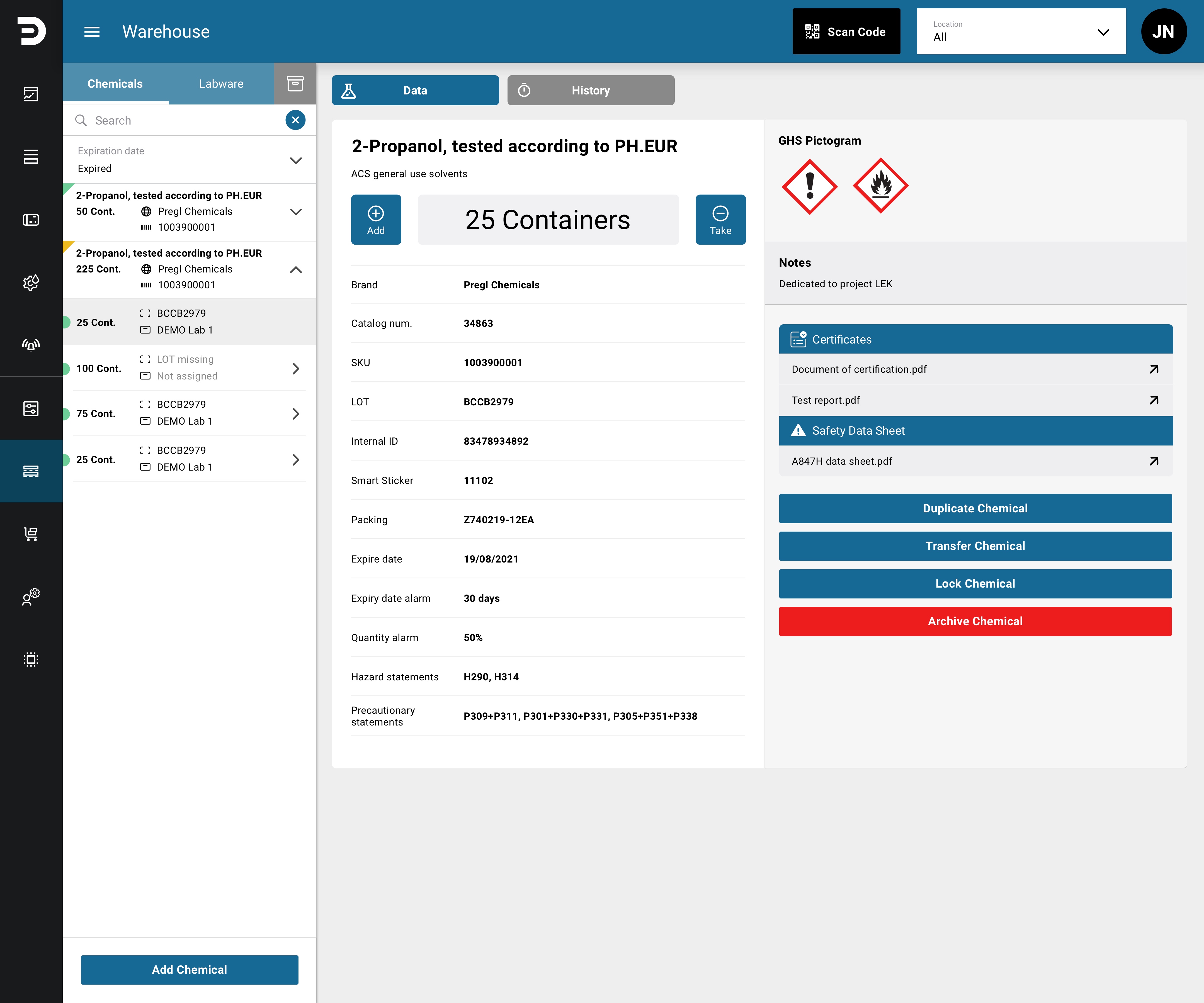Clear the search with the X icon
The image size is (1204, 1003).
pyautogui.click(x=295, y=120)
